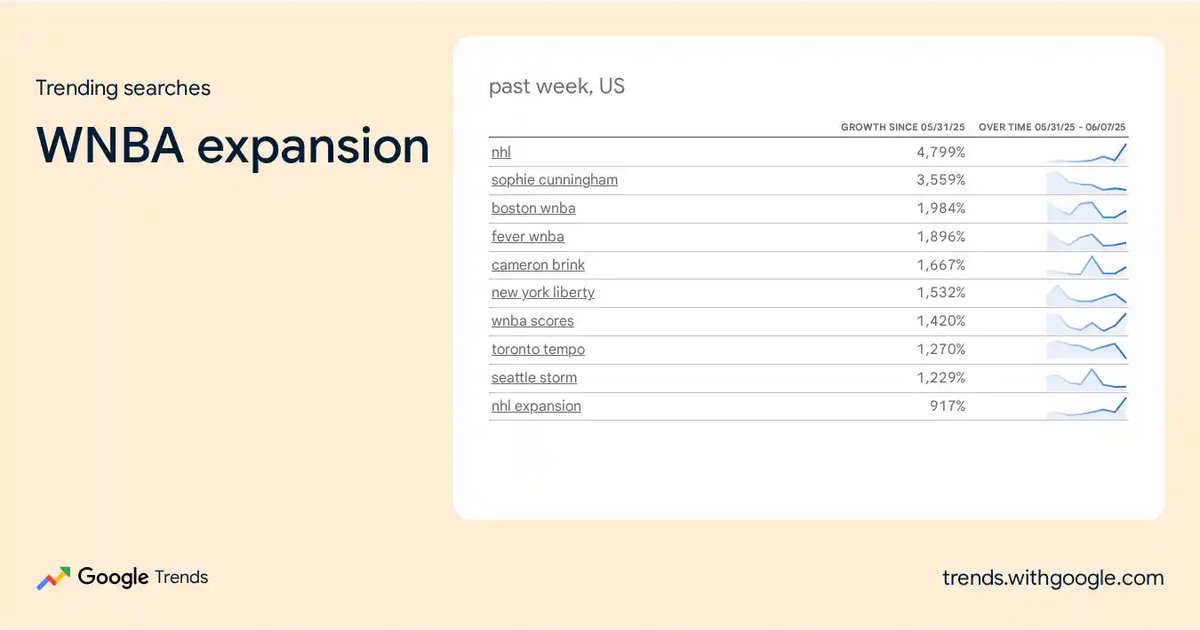Select the boston wnba link
Viewport: 1200px width, 630px height.
tap(533, 208)
